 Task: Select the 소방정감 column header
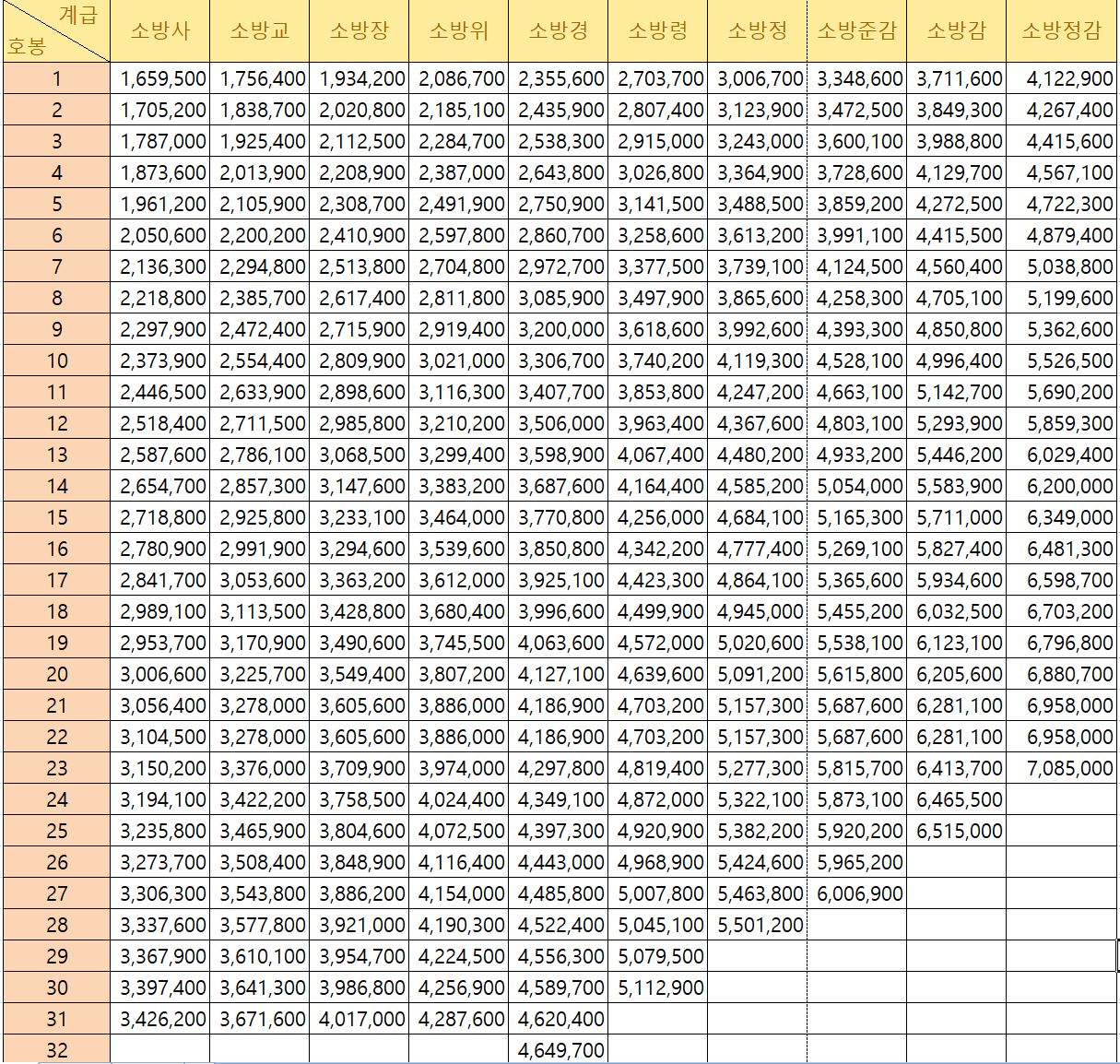tap(1061, 31)
